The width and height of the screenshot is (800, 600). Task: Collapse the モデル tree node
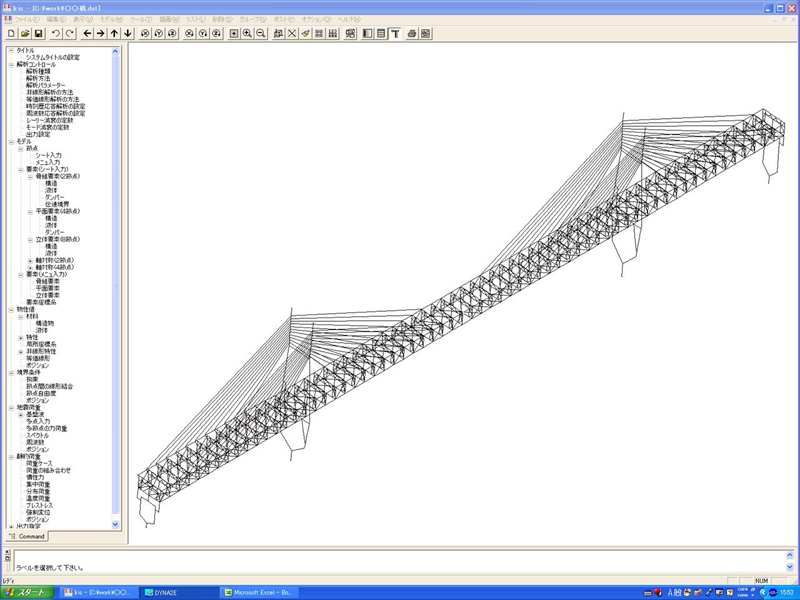pyautogui.click(x=11, y=142)
